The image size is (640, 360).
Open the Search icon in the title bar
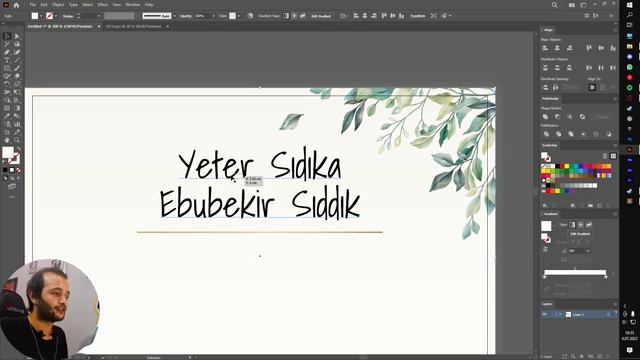pos(554,5)
